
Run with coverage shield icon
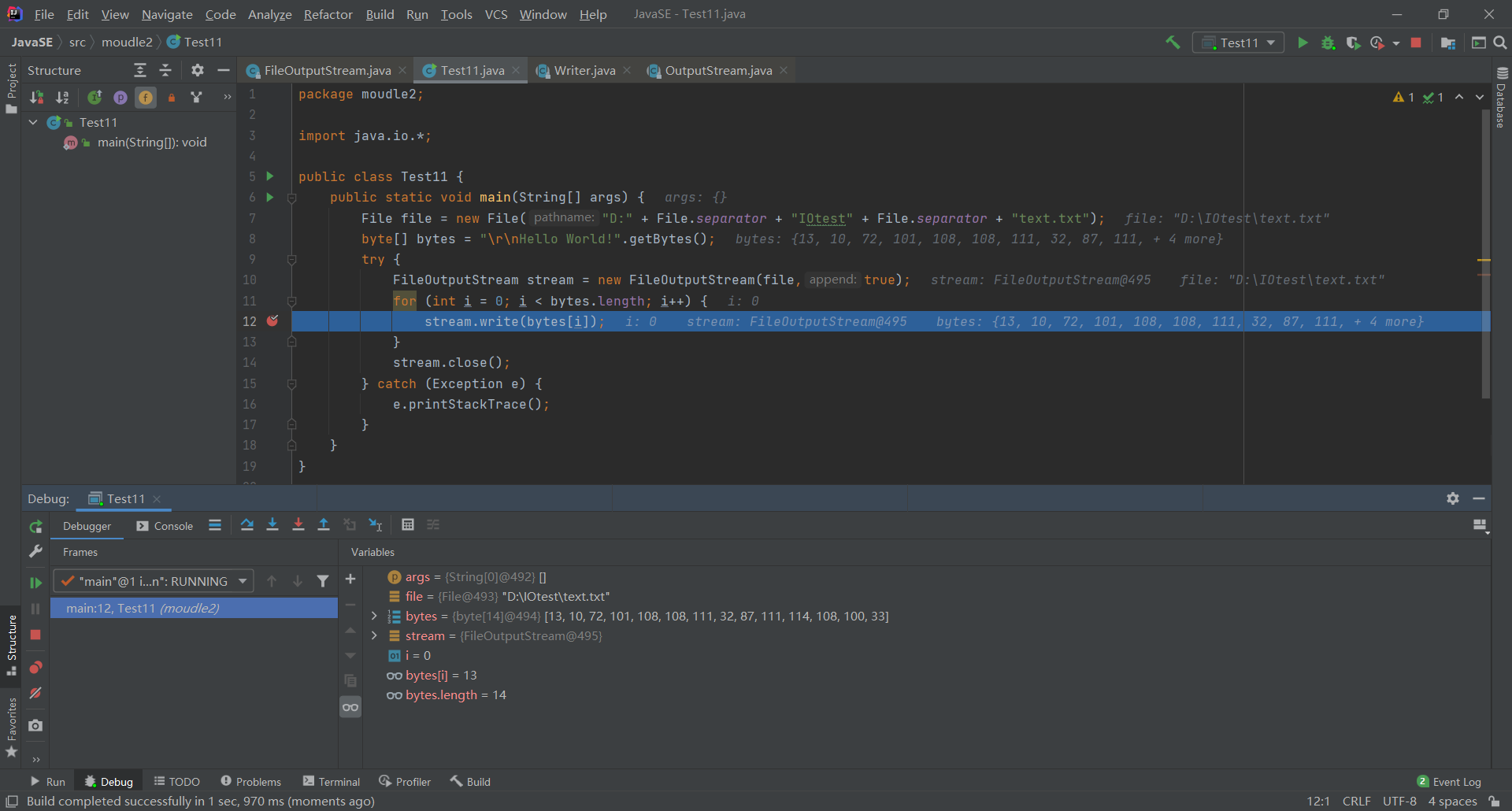(1353, 43)
